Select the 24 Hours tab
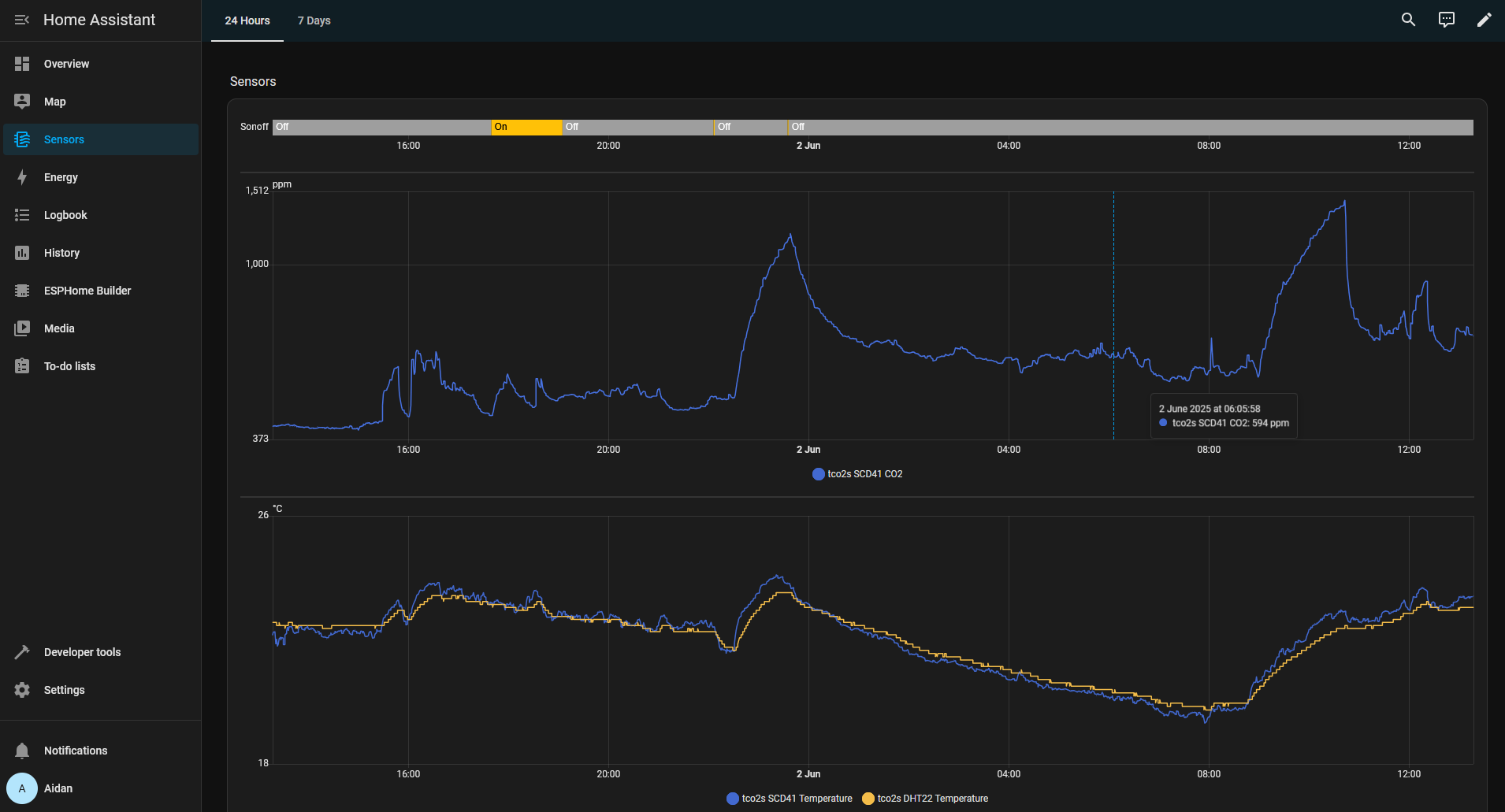Screen dimensions: 1505x812 (x=247, y=20)
